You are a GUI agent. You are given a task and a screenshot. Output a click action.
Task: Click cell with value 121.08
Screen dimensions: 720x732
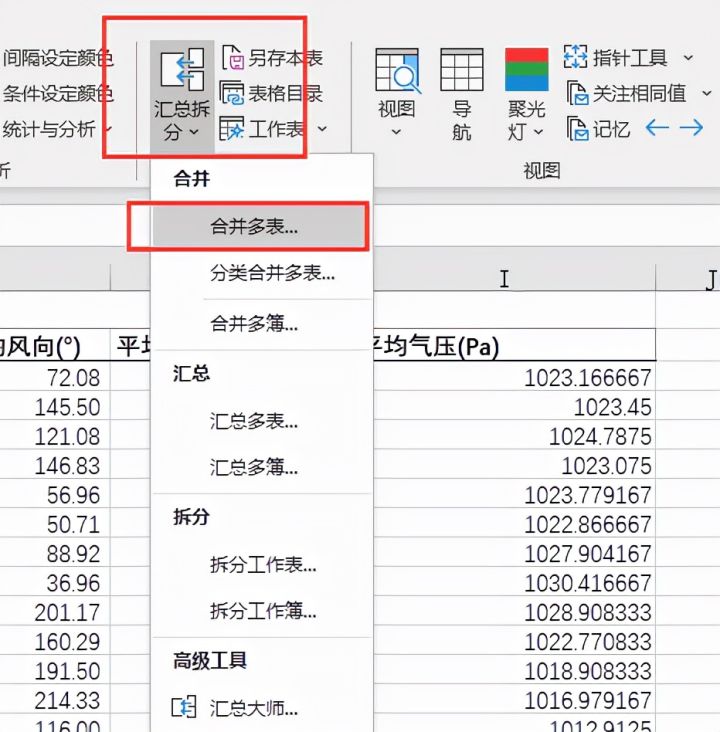click(55, 436)
